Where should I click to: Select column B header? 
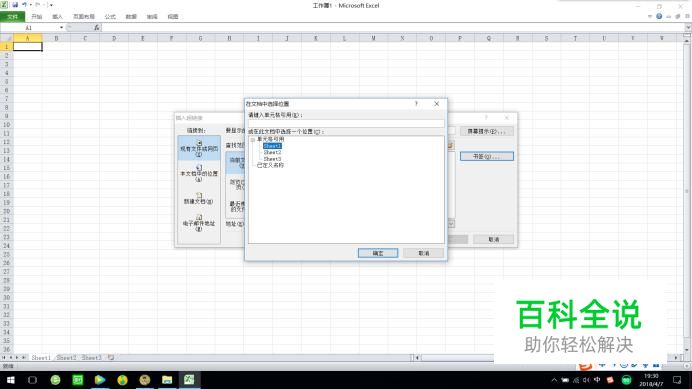(x=56, y=38)
